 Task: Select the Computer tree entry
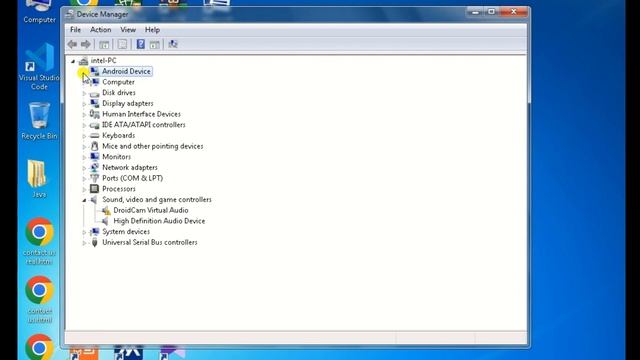coord(118,82)
